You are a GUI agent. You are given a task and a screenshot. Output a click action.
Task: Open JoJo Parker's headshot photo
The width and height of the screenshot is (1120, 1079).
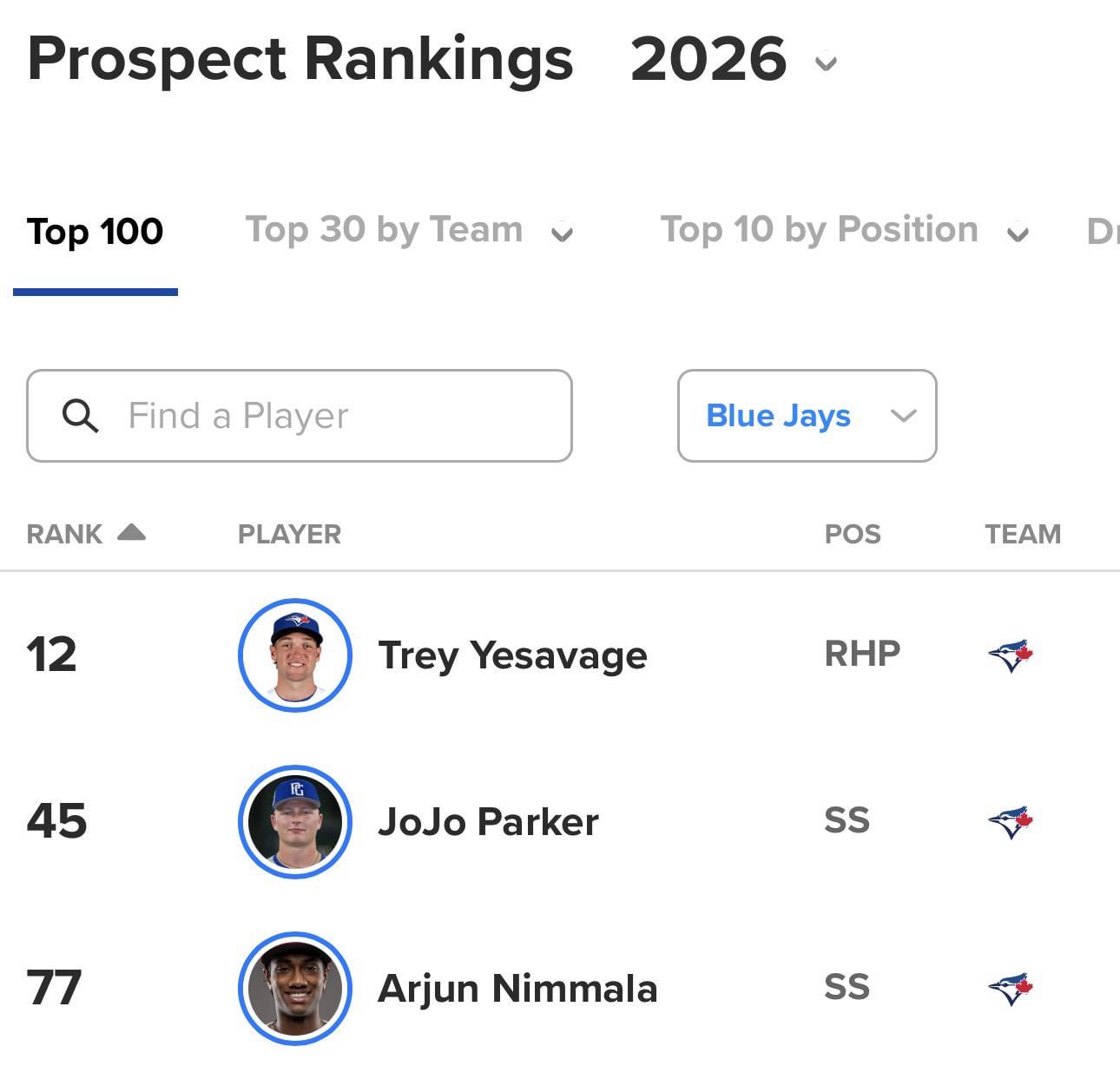pyautogui.click(x=295, y=822)
